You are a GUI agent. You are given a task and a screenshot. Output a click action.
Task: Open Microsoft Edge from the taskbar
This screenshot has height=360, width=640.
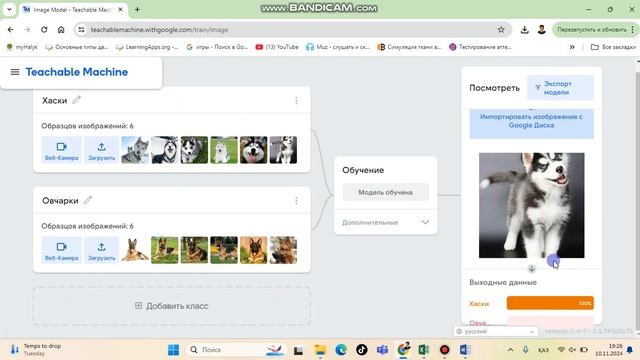click(341, 350)
